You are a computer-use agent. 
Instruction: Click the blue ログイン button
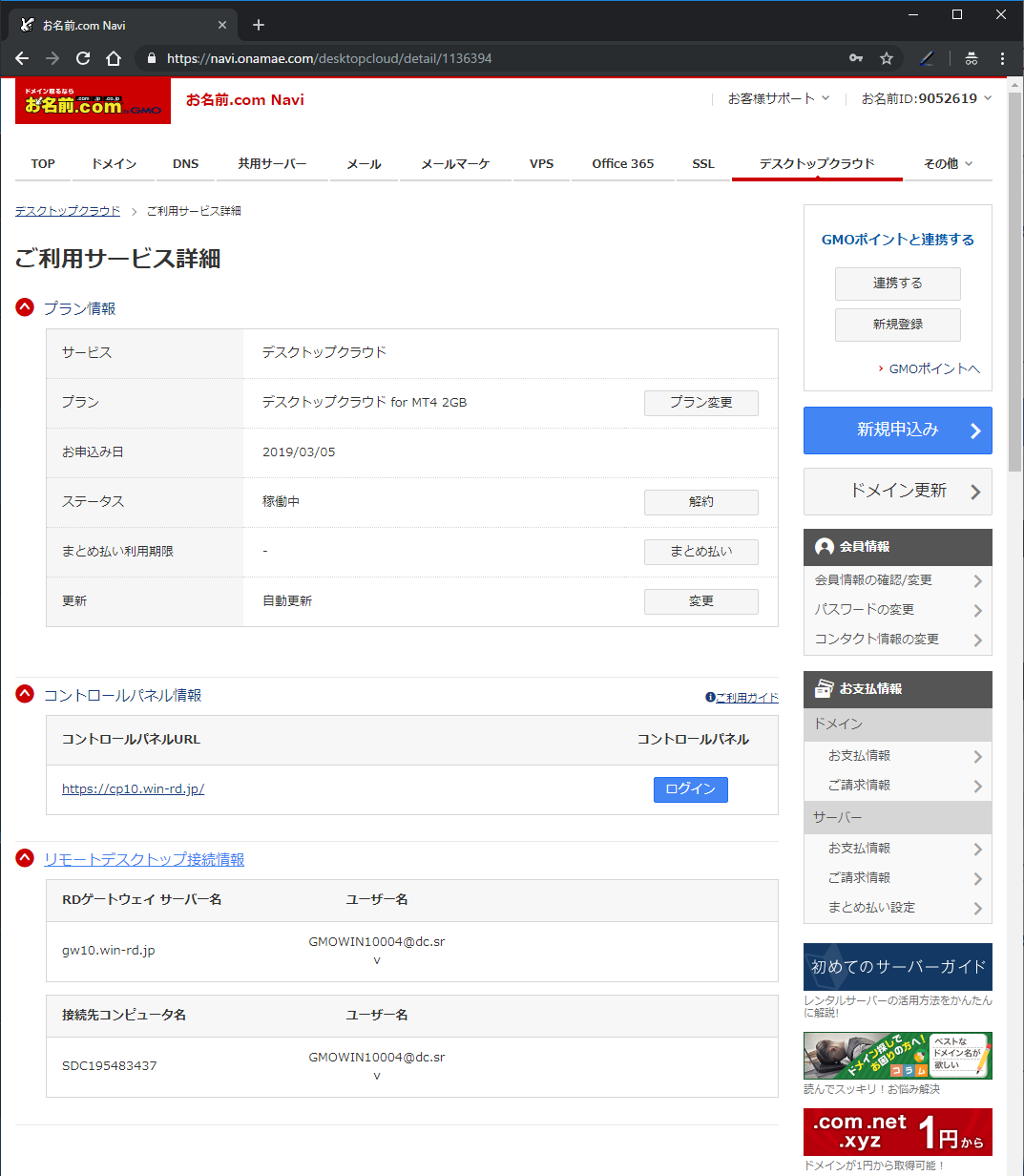(691, 789)
